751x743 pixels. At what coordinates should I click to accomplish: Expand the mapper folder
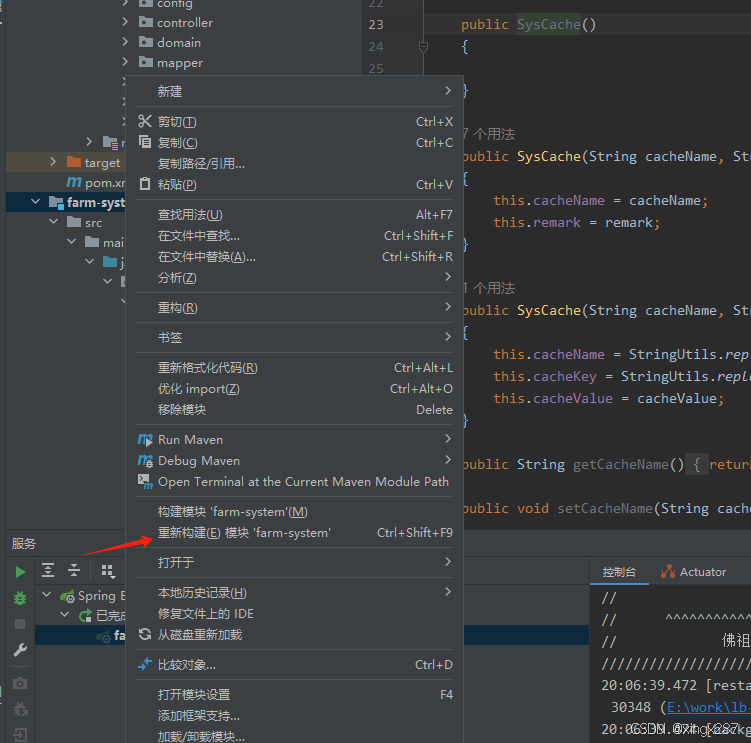[125, 62]
